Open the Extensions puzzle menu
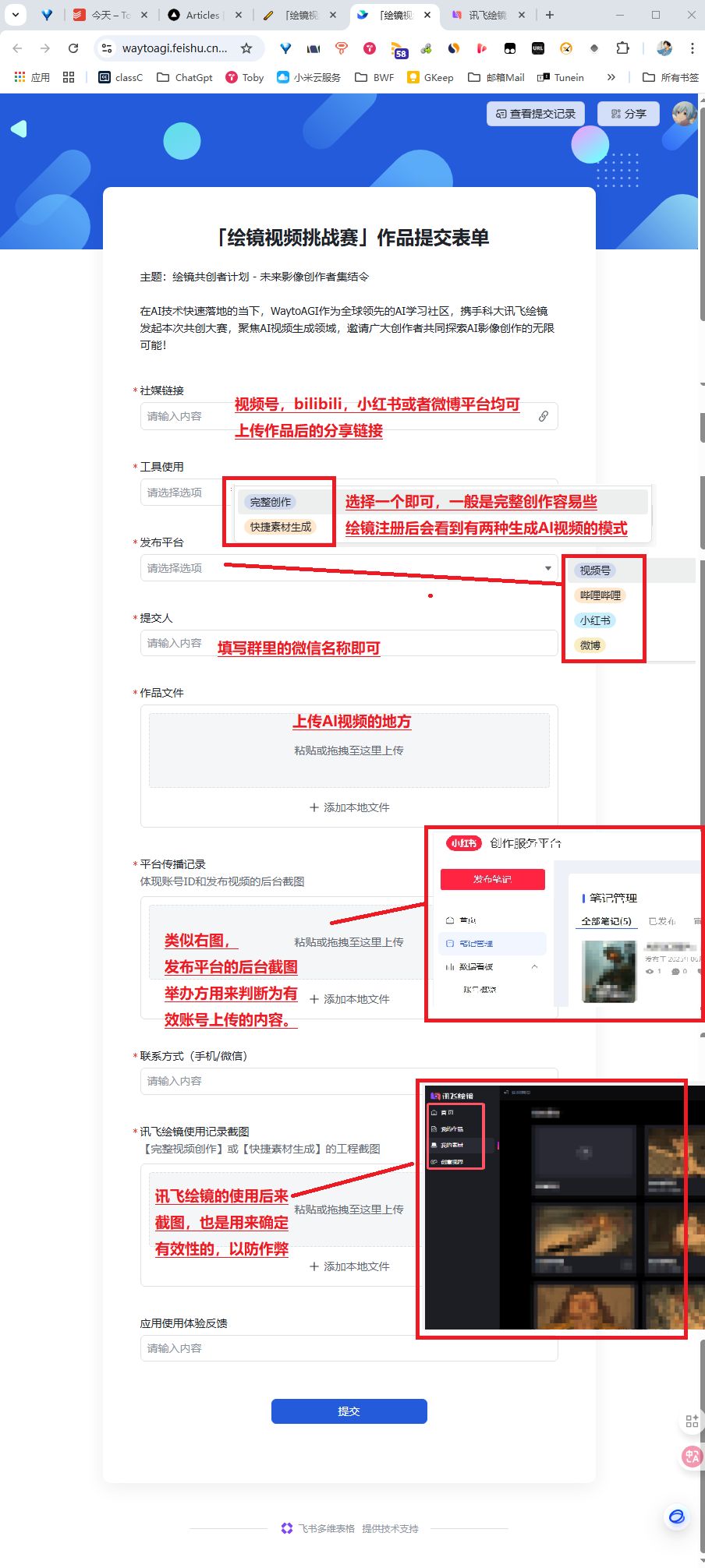Viewport: 705px width, 1568px height. tap(622, 48)
